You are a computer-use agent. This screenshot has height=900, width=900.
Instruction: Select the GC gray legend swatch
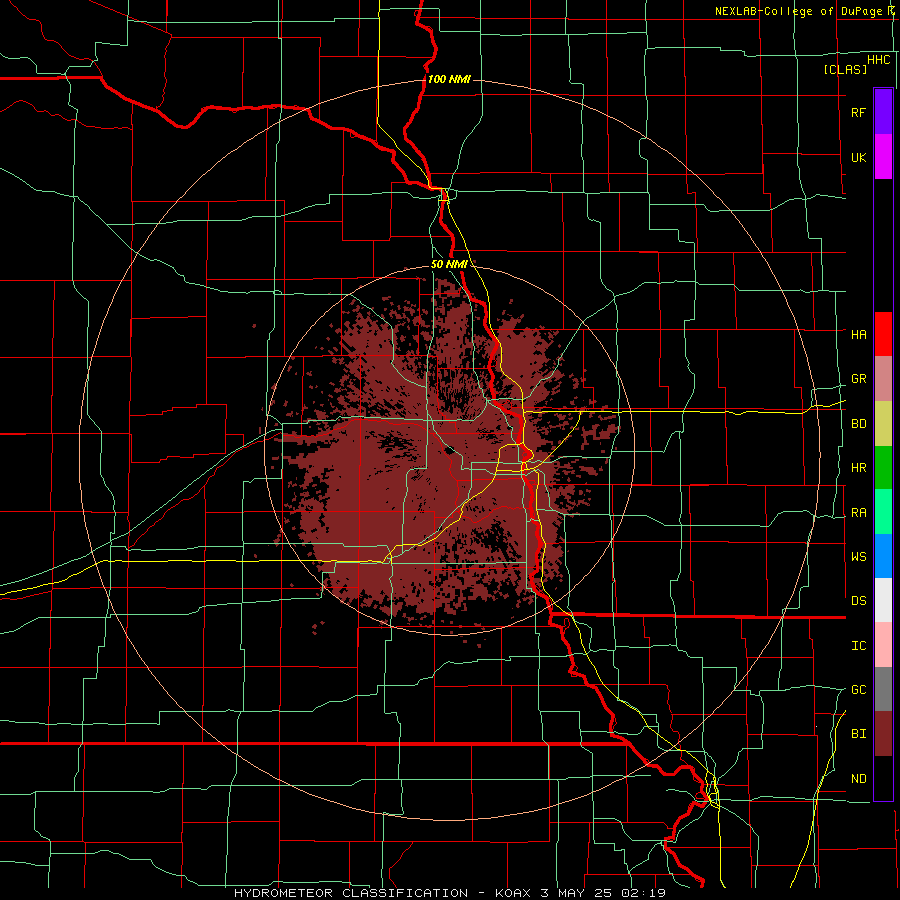coord(883,689)
